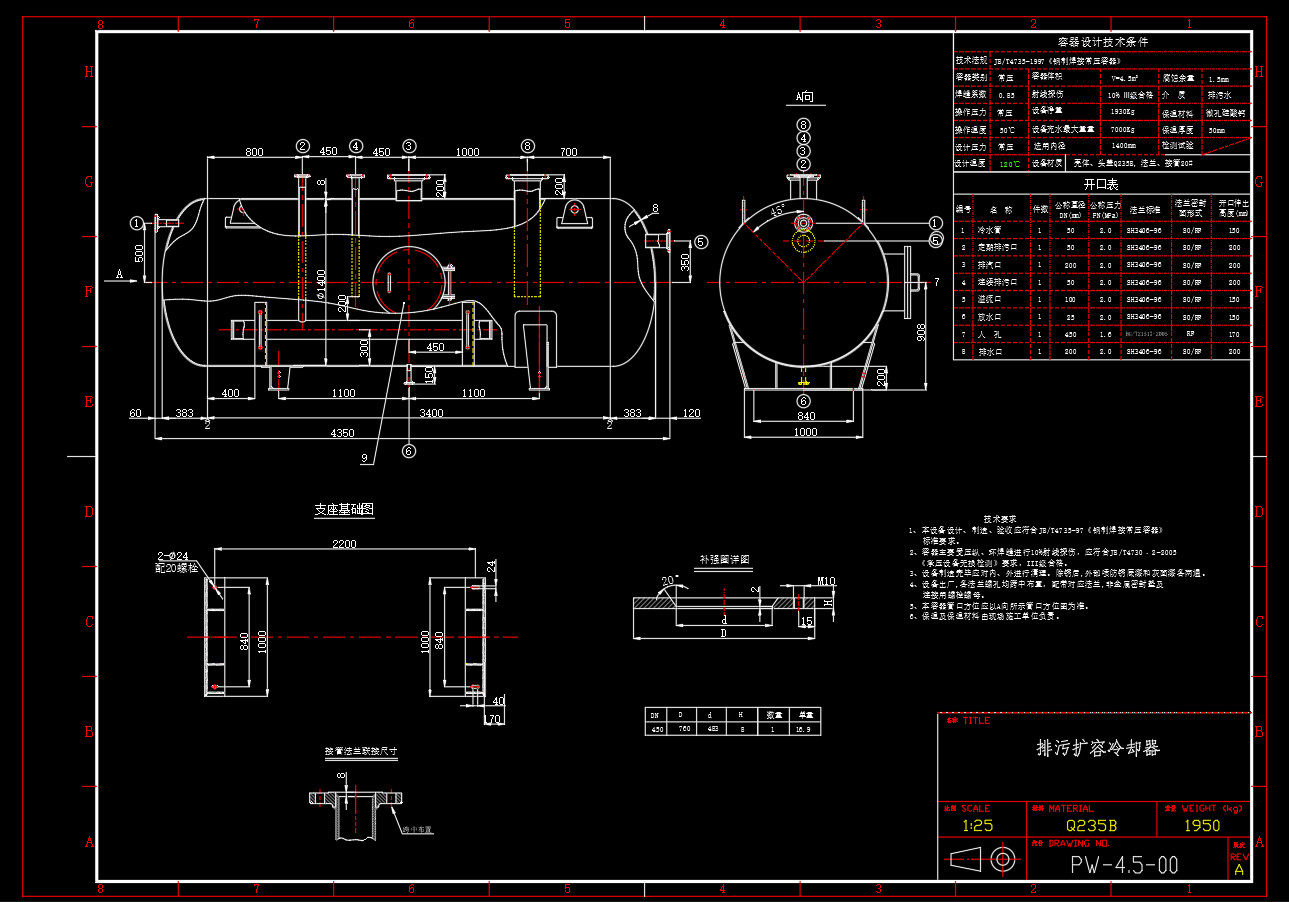Viewport: 1289px width, 902px height.
Task: Select the 350 dimension at right nozzle
Action: [x=685, y=262]
